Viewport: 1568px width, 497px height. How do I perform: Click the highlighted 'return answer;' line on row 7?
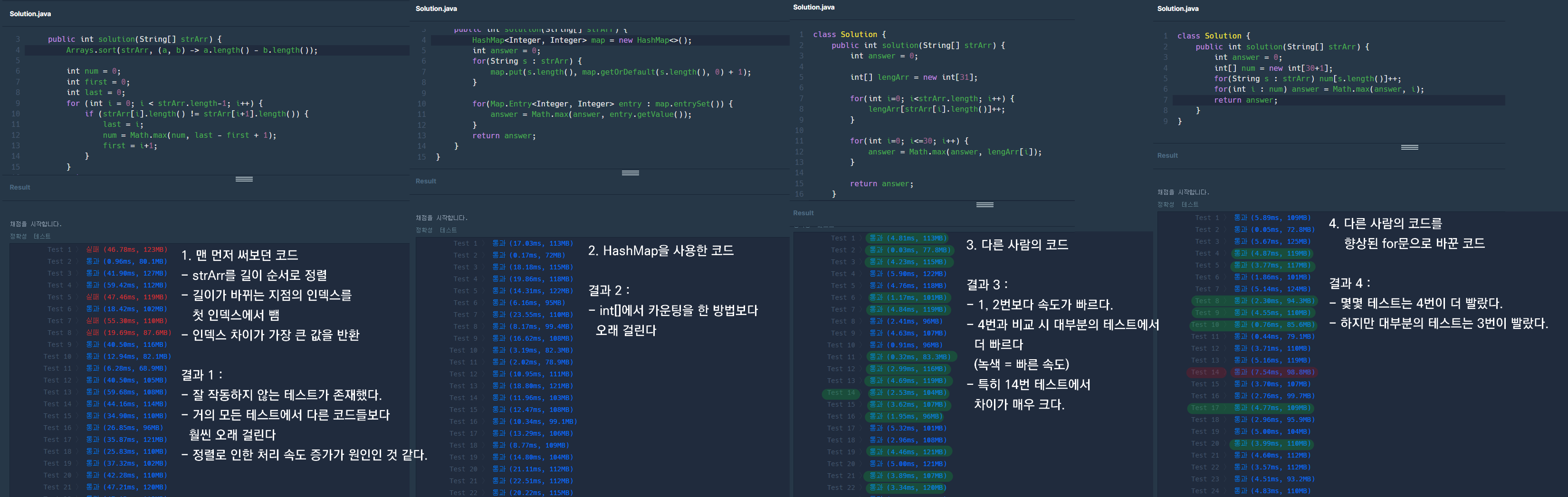pyautogui.click(x=1246, y=100)
